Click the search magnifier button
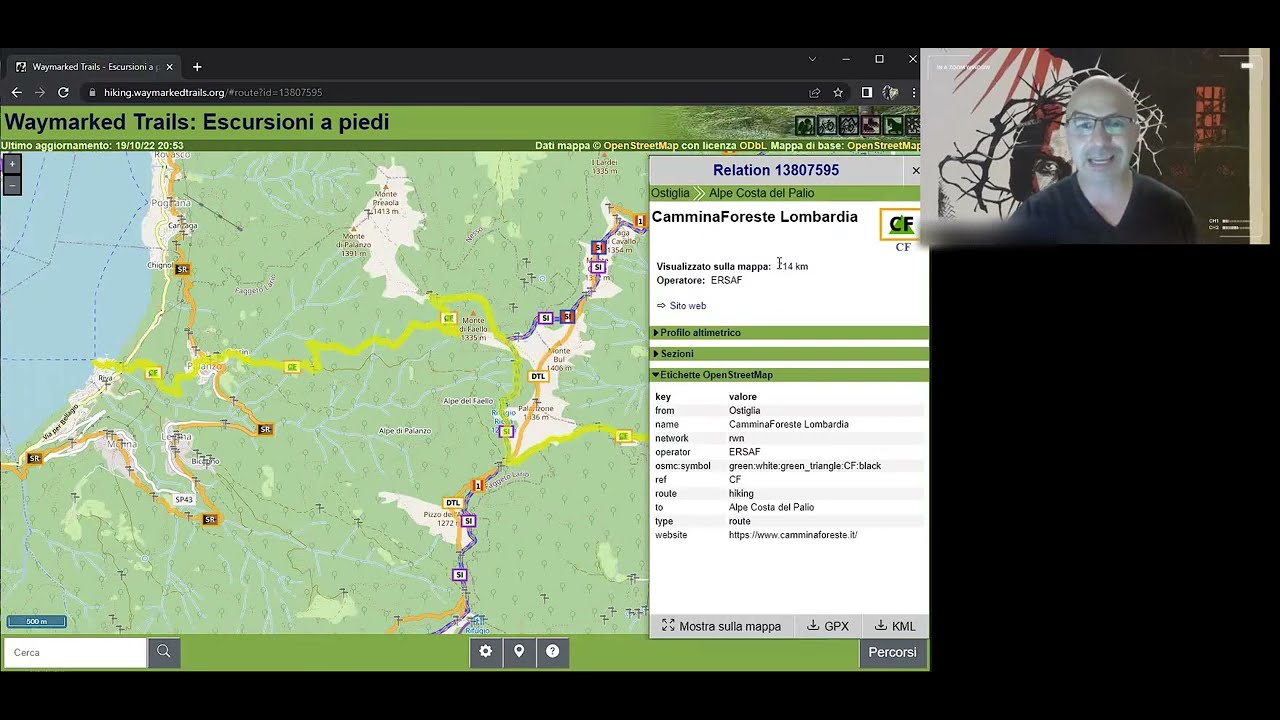The width and height of the screenshot is (1280, 720). coord(164,652)
